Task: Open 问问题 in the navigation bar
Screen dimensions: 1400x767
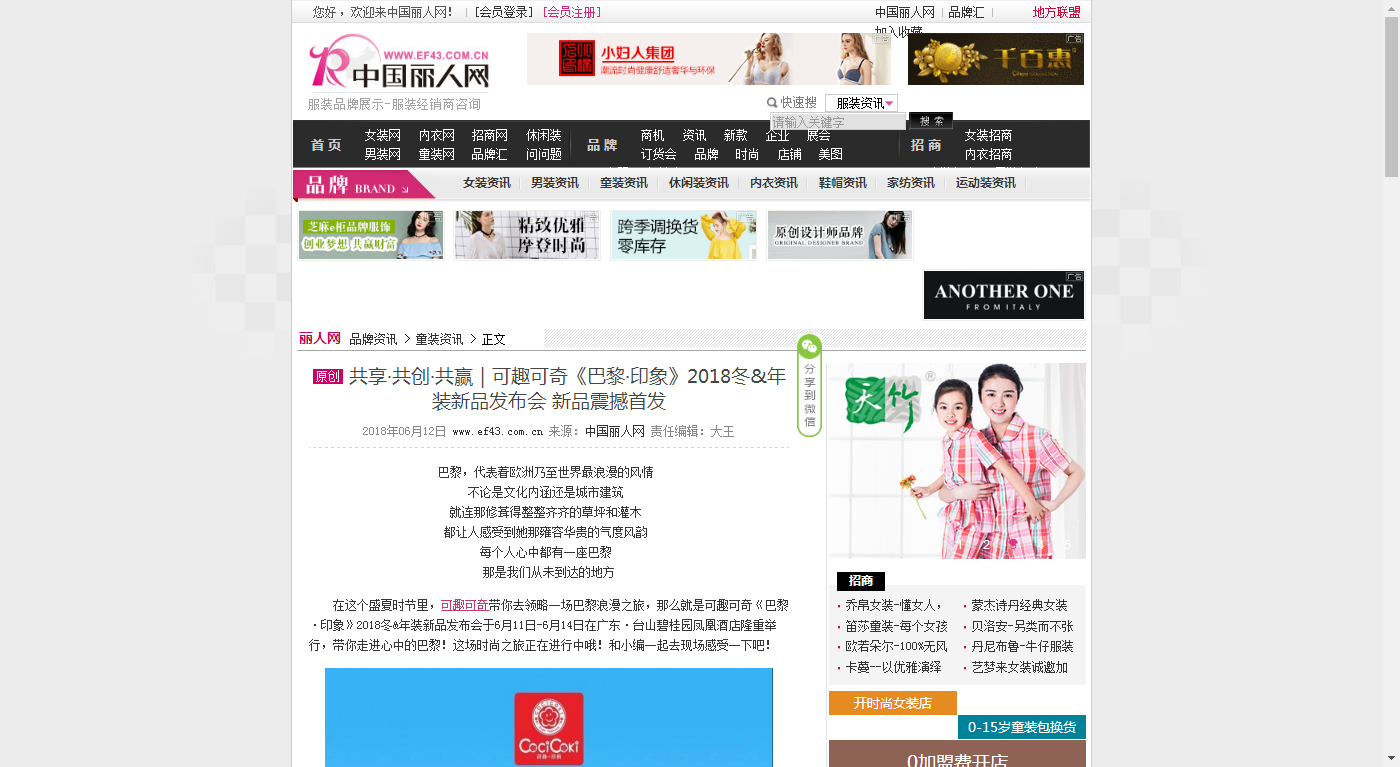Action: 544,154
